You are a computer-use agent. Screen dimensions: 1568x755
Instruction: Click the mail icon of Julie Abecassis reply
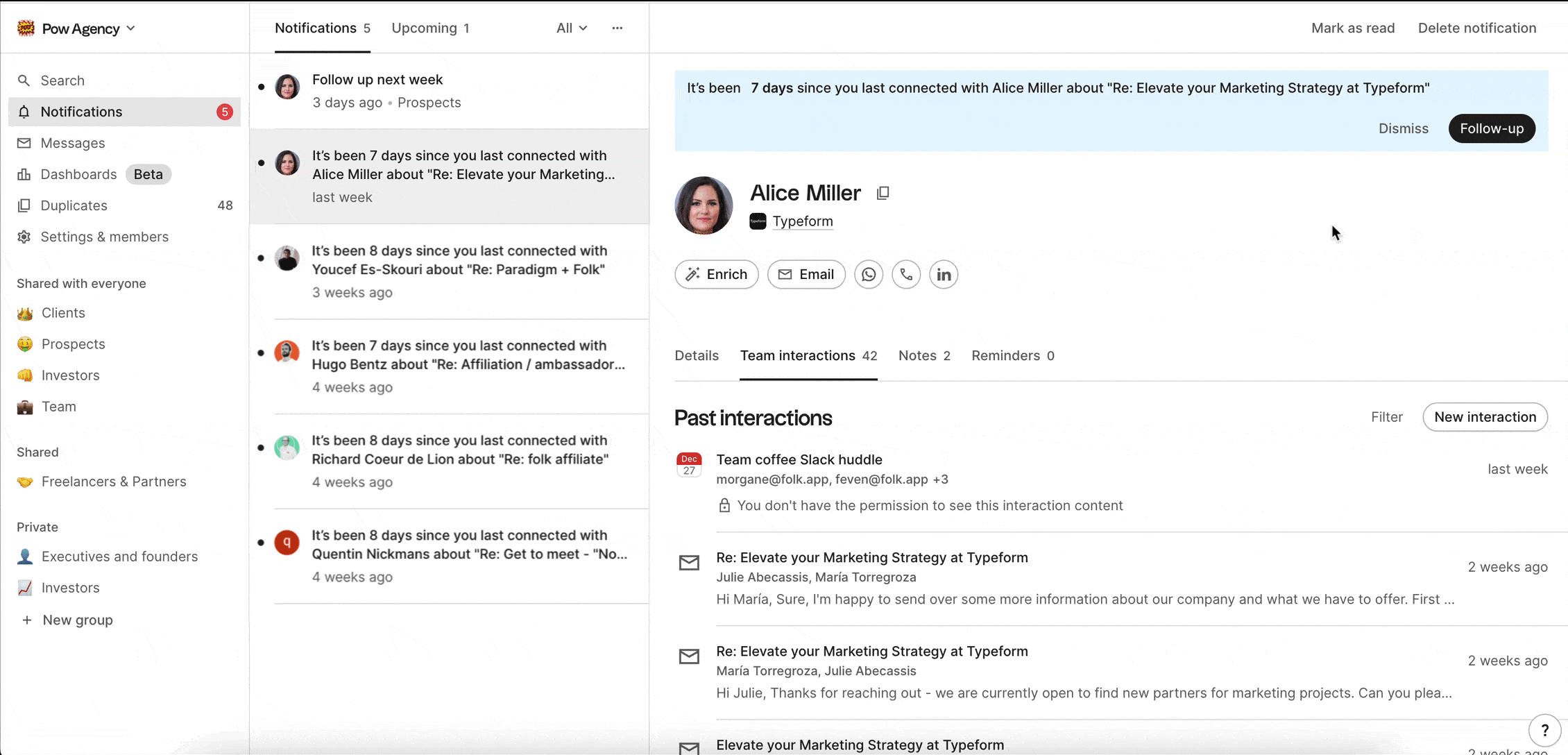(689, 562)
